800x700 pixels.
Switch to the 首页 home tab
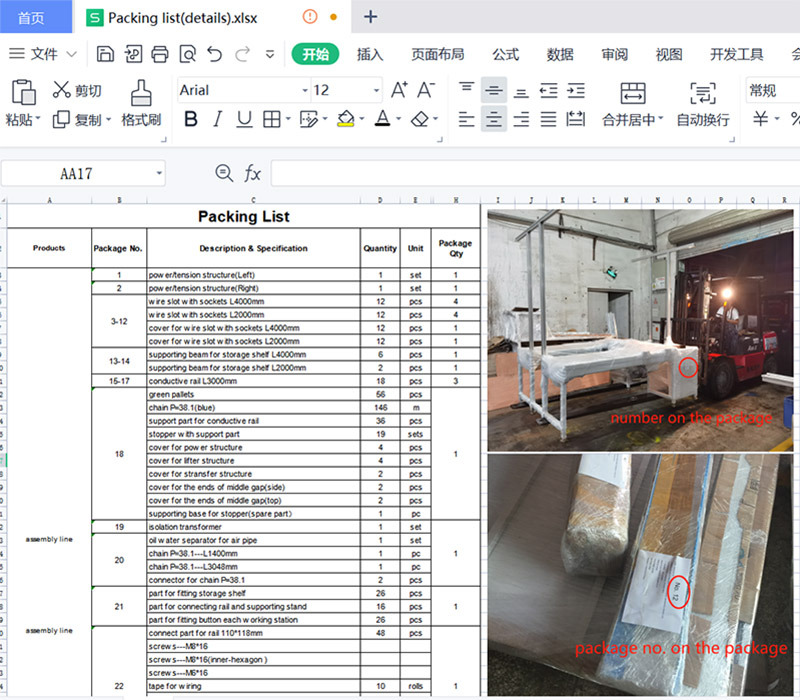tap(31, 17)
